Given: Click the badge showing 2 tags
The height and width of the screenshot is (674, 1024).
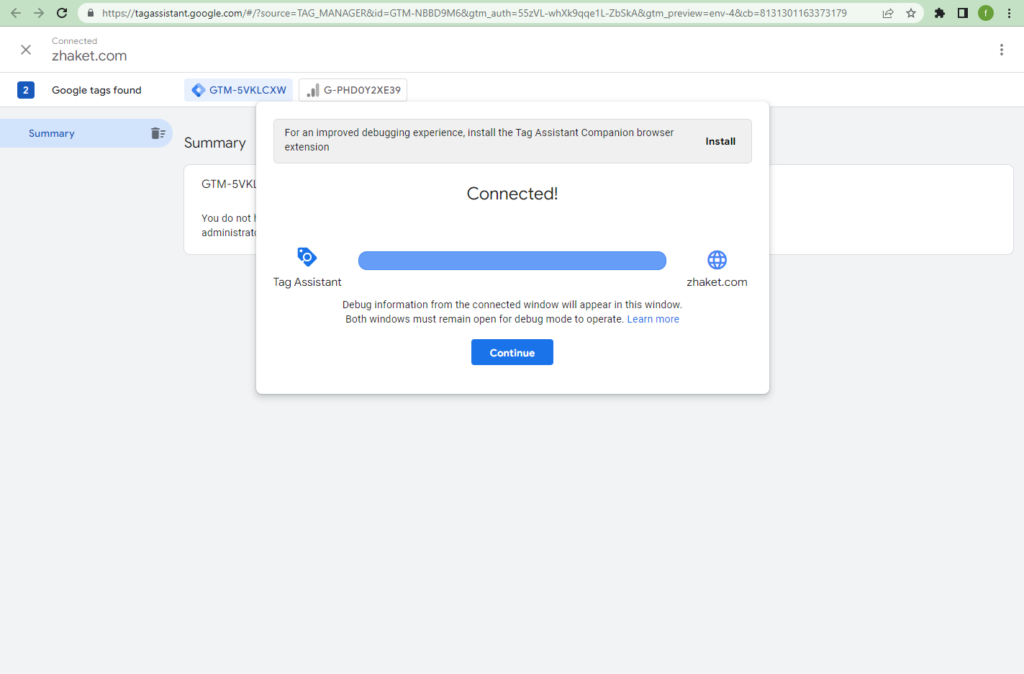Looking at the screenshot, I should tap(25, 90).
